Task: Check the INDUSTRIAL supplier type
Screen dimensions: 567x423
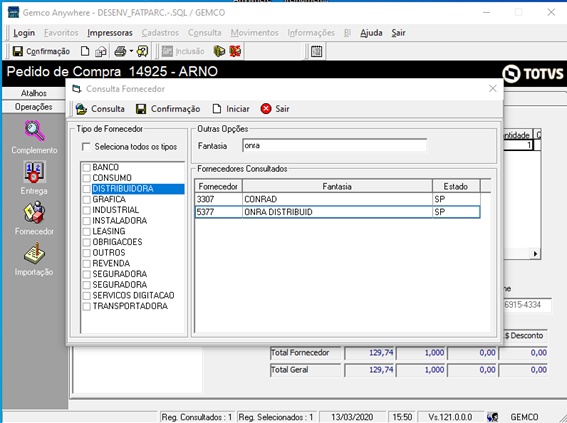Action: click(x=86, y=210)
